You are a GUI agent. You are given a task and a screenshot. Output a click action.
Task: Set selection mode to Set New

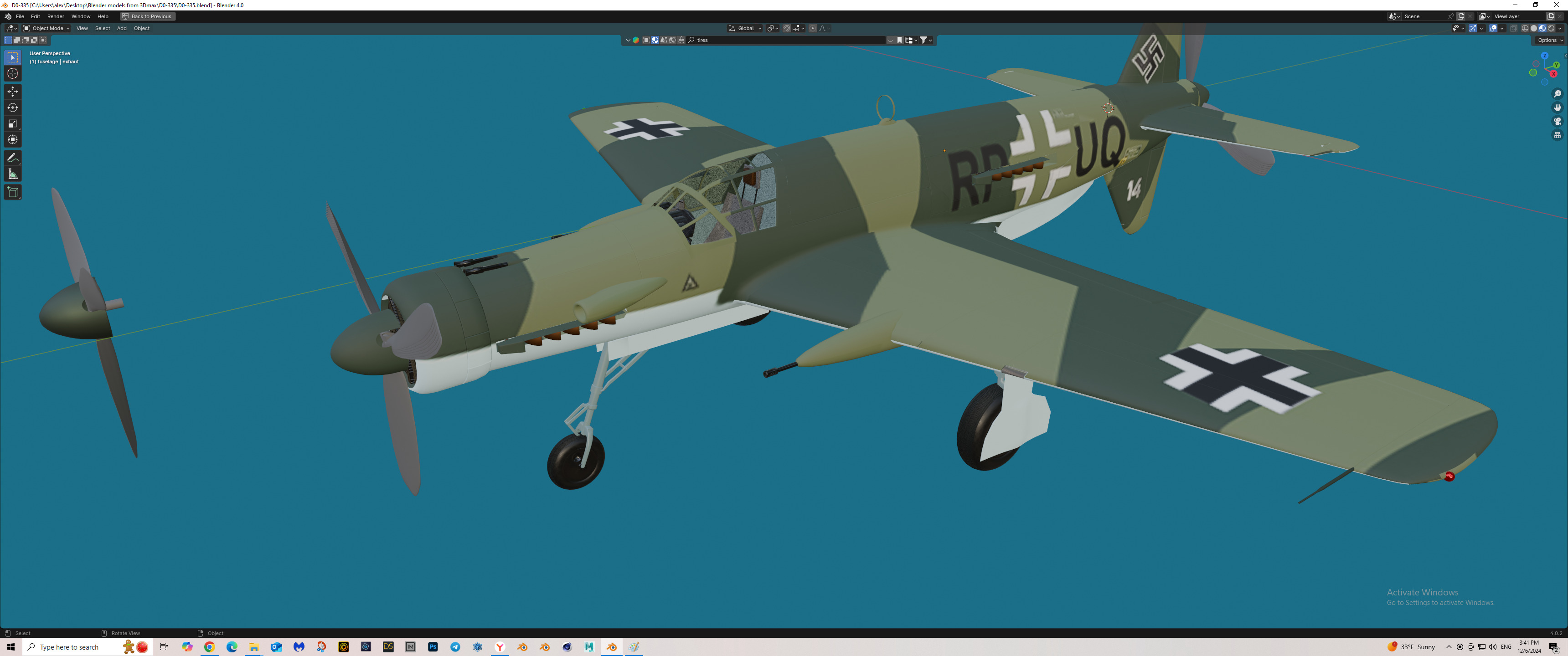click(x=8, y=40)
